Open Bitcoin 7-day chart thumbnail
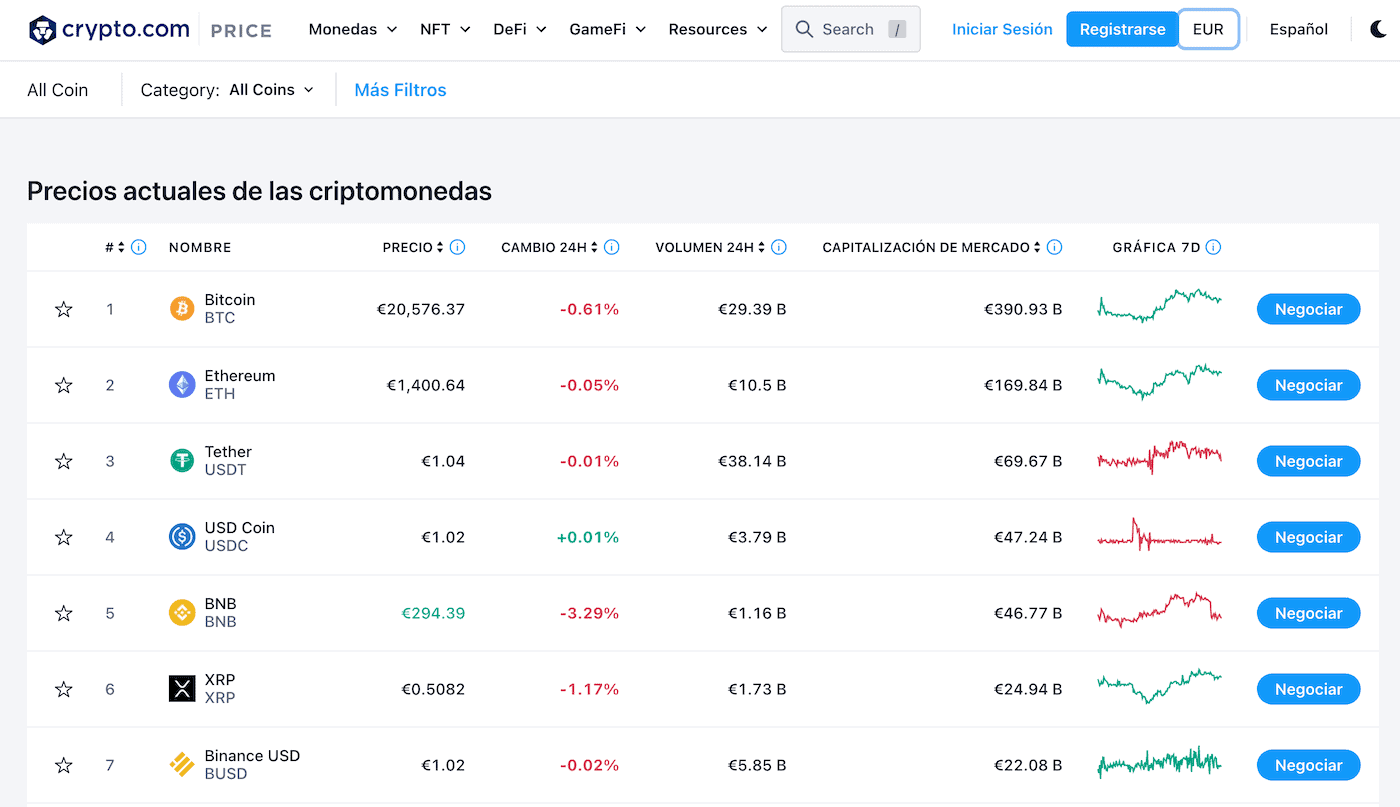The width and height of the screenshot is (1400, 807). pyautogui.click(x=1159, y=305)
